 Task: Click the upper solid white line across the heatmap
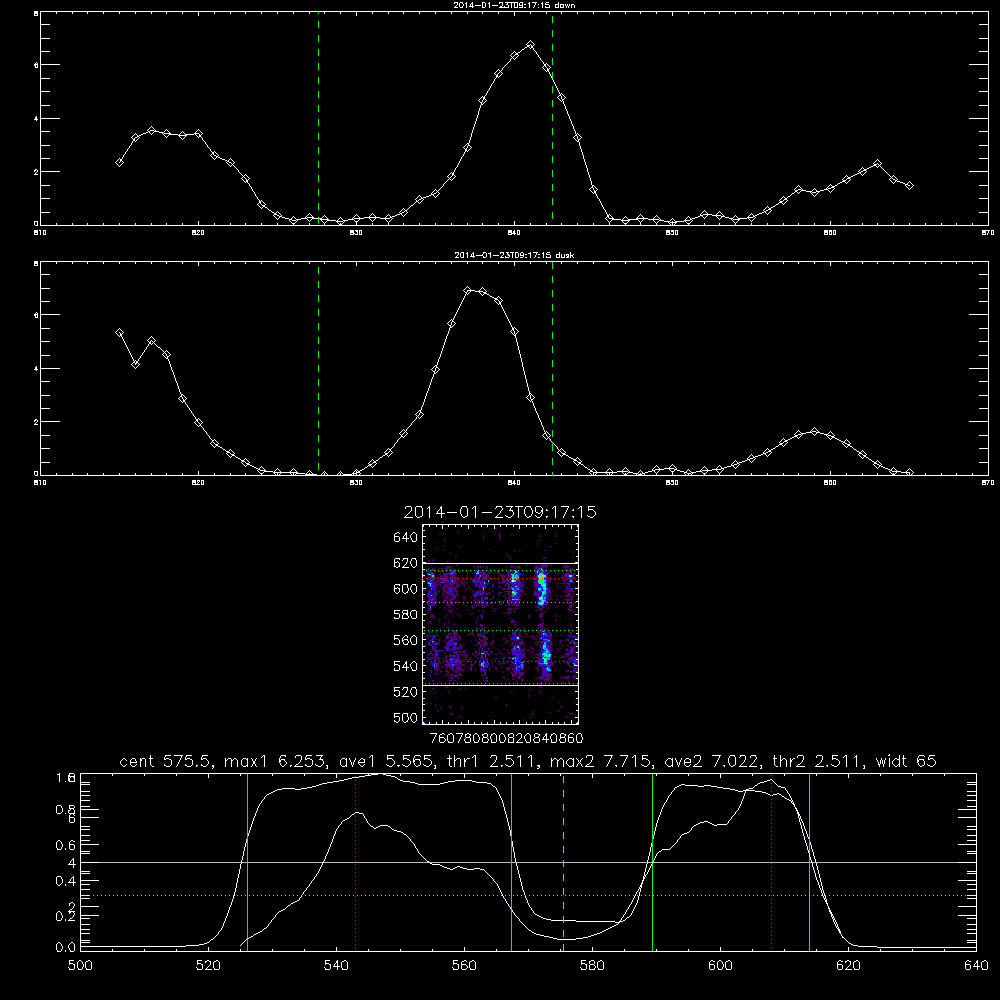pyautogui.click(x=501, y=563)
